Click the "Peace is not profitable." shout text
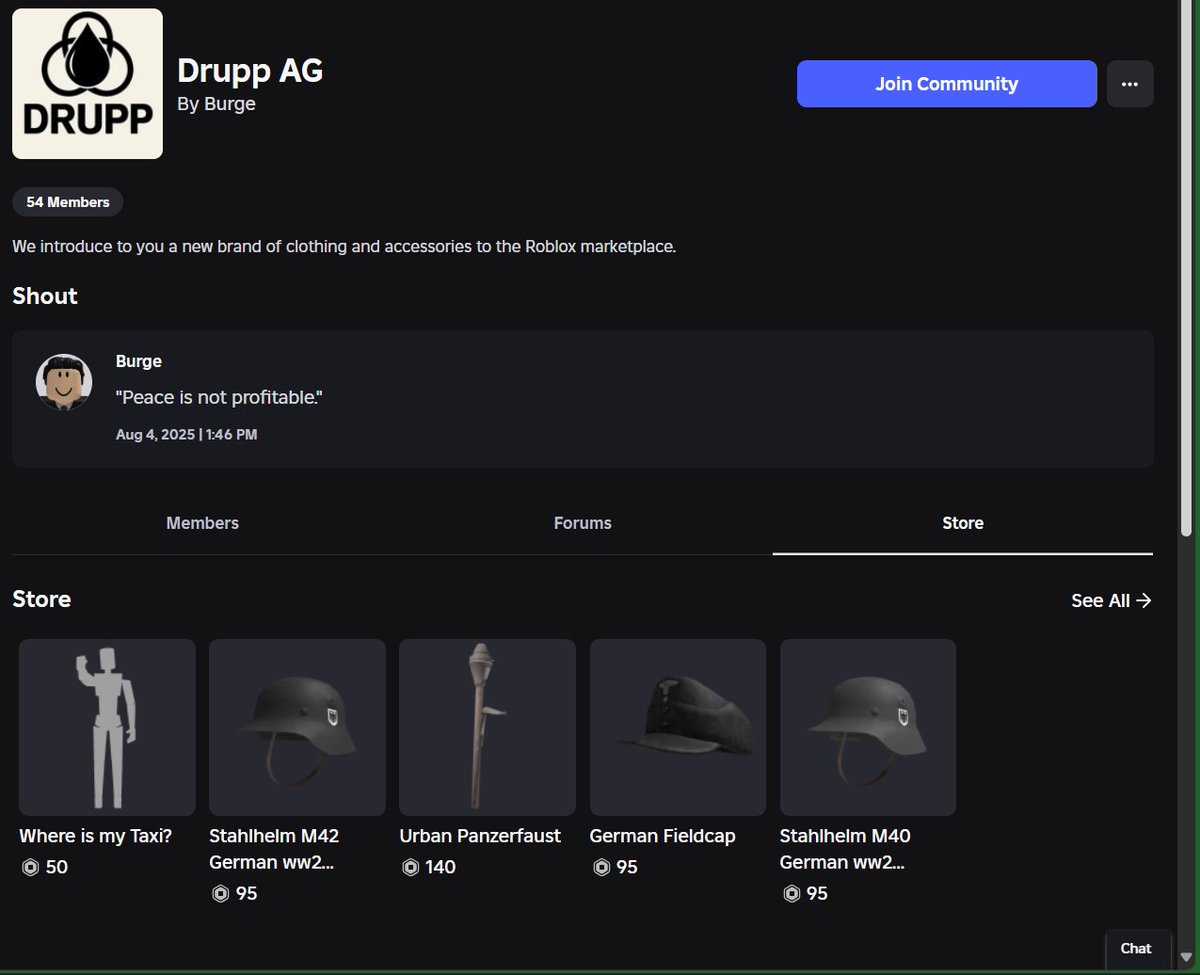Viewport: 1200px width, 975px height. click(219, 398)
